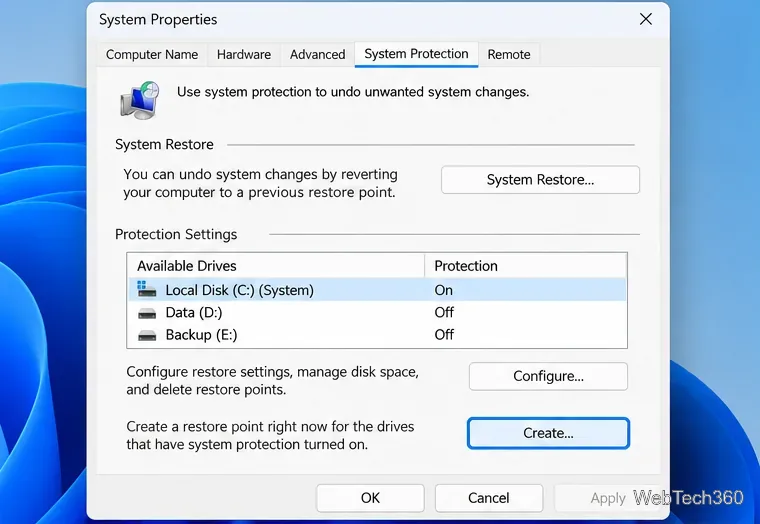Select the System Protection tab

tap(416, 54)
